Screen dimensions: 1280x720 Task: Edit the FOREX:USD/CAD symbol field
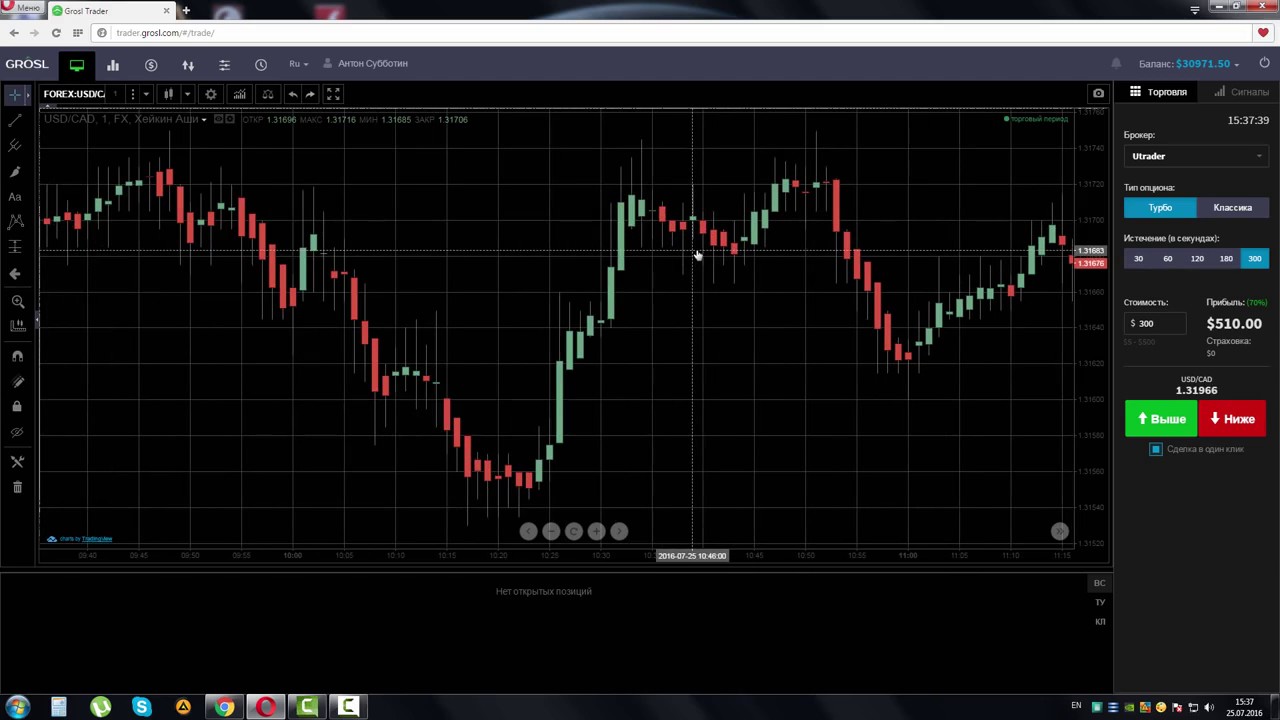point(74,94)
